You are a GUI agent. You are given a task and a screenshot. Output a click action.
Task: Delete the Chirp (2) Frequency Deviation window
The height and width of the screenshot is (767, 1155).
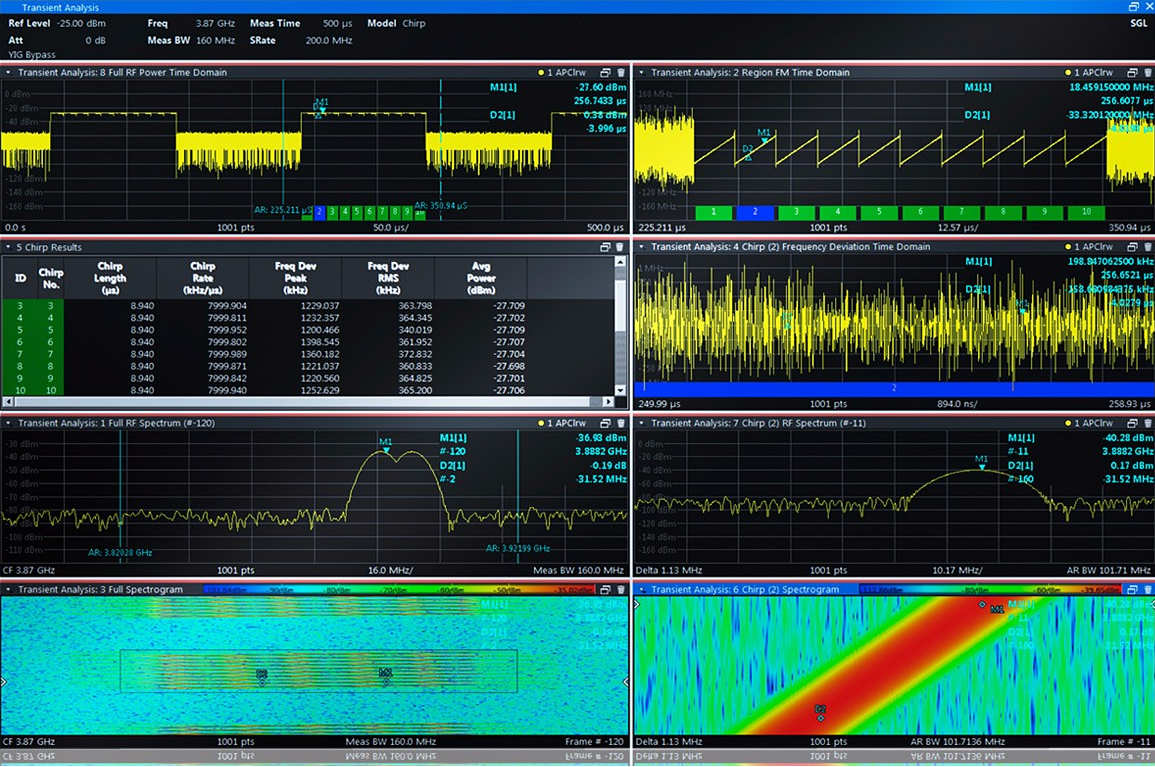point(1148,246)
